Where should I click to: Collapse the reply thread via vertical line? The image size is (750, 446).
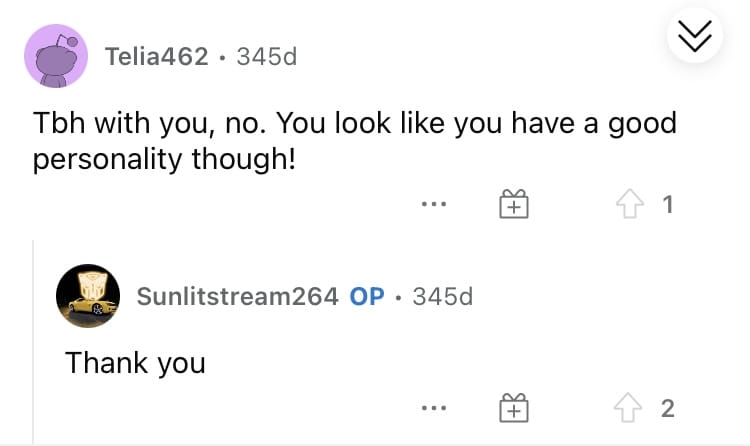click(33, 342)
